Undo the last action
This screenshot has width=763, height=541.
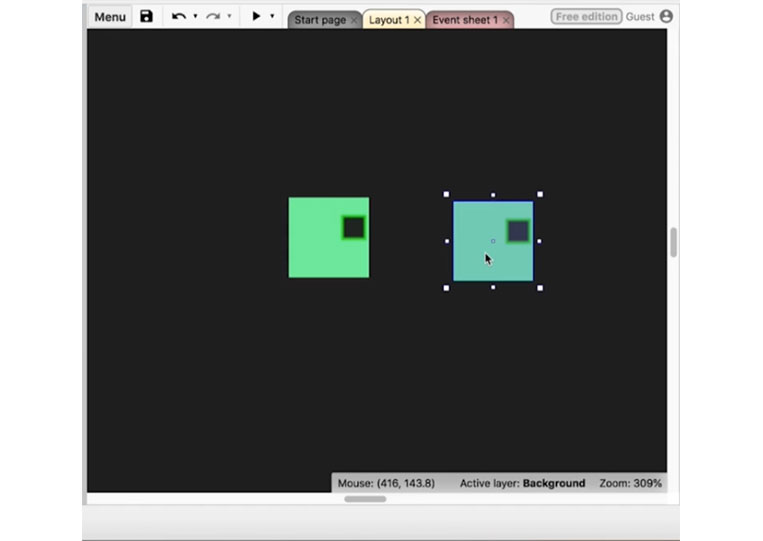pyautogui.click(x=179, y=16)
